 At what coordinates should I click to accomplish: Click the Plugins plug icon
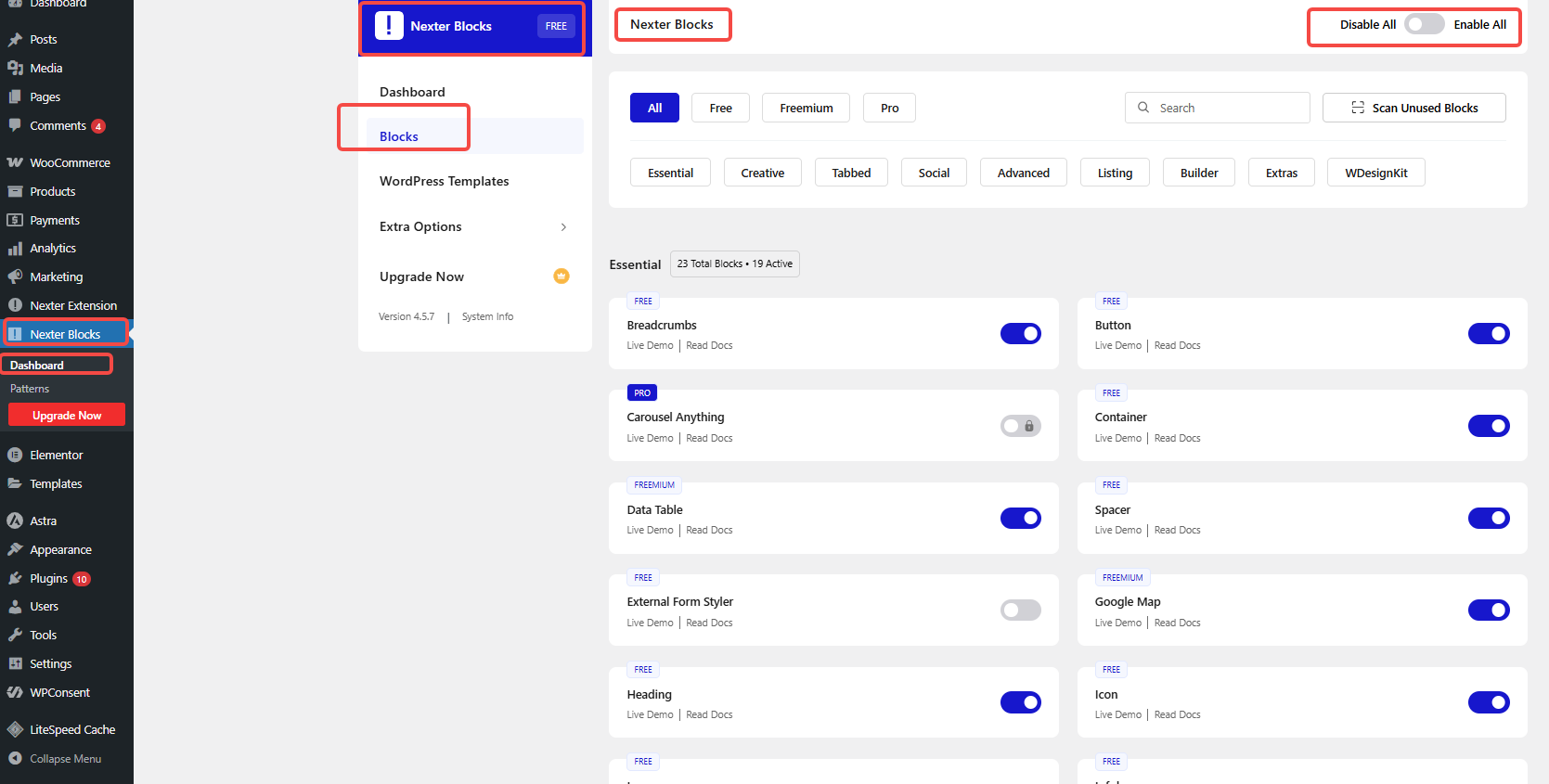tap(15, 578)
